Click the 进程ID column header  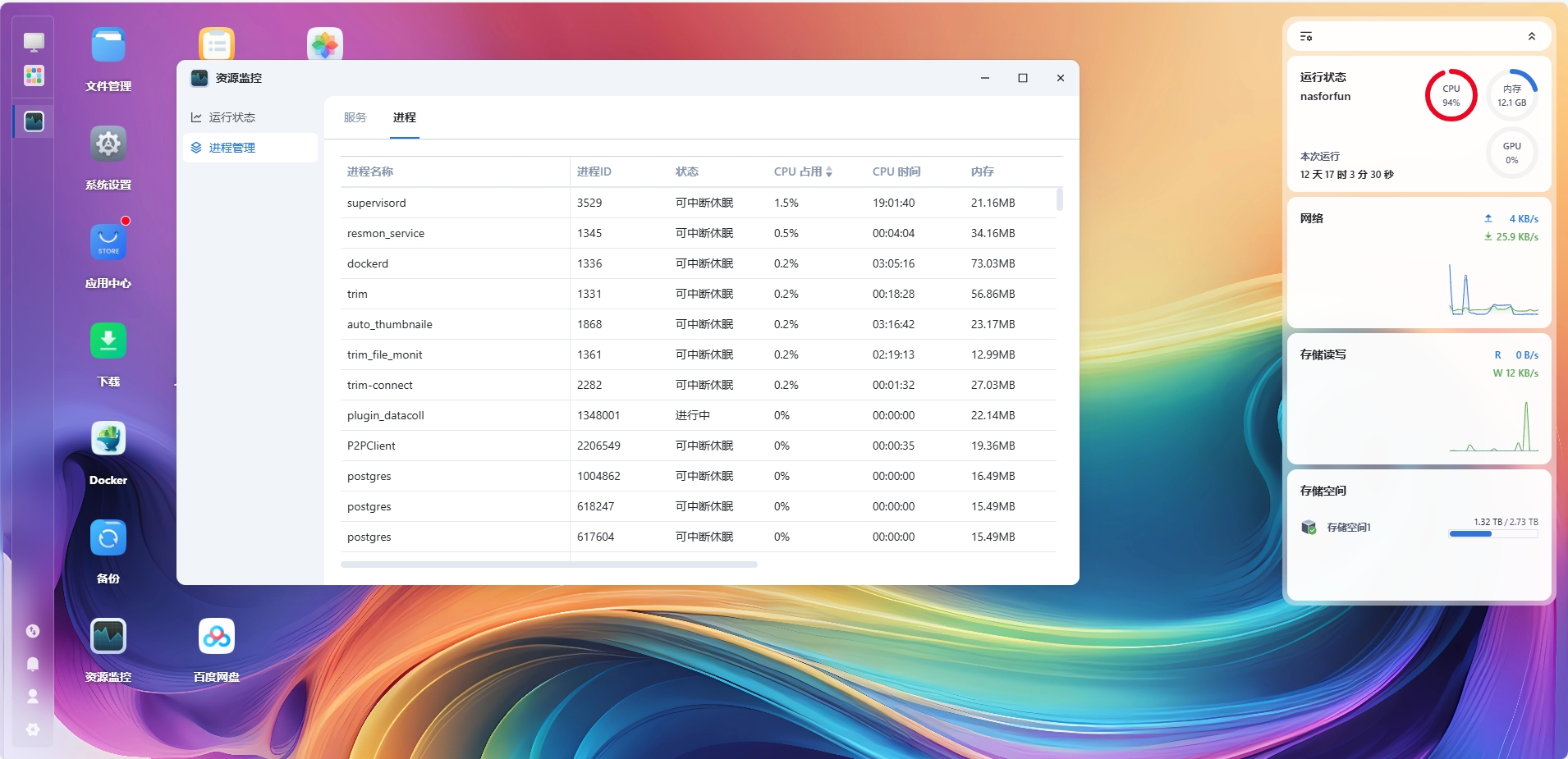pyautogui.click(x=594, y=171)
